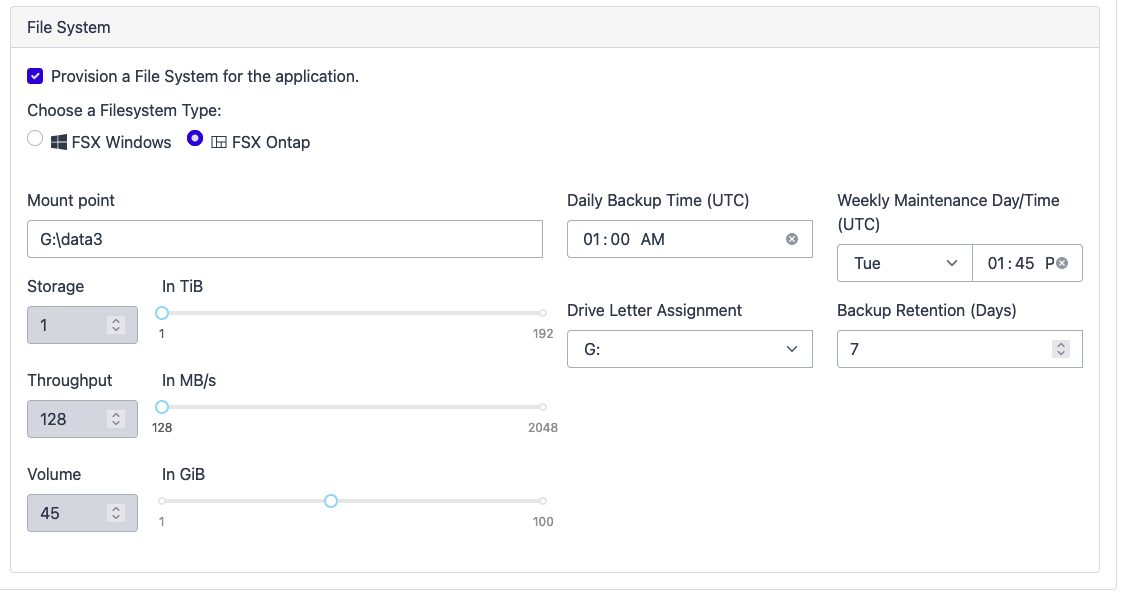Click the Throughput spinner arrows
The image size is (1126, 599).
click(116, 419)
